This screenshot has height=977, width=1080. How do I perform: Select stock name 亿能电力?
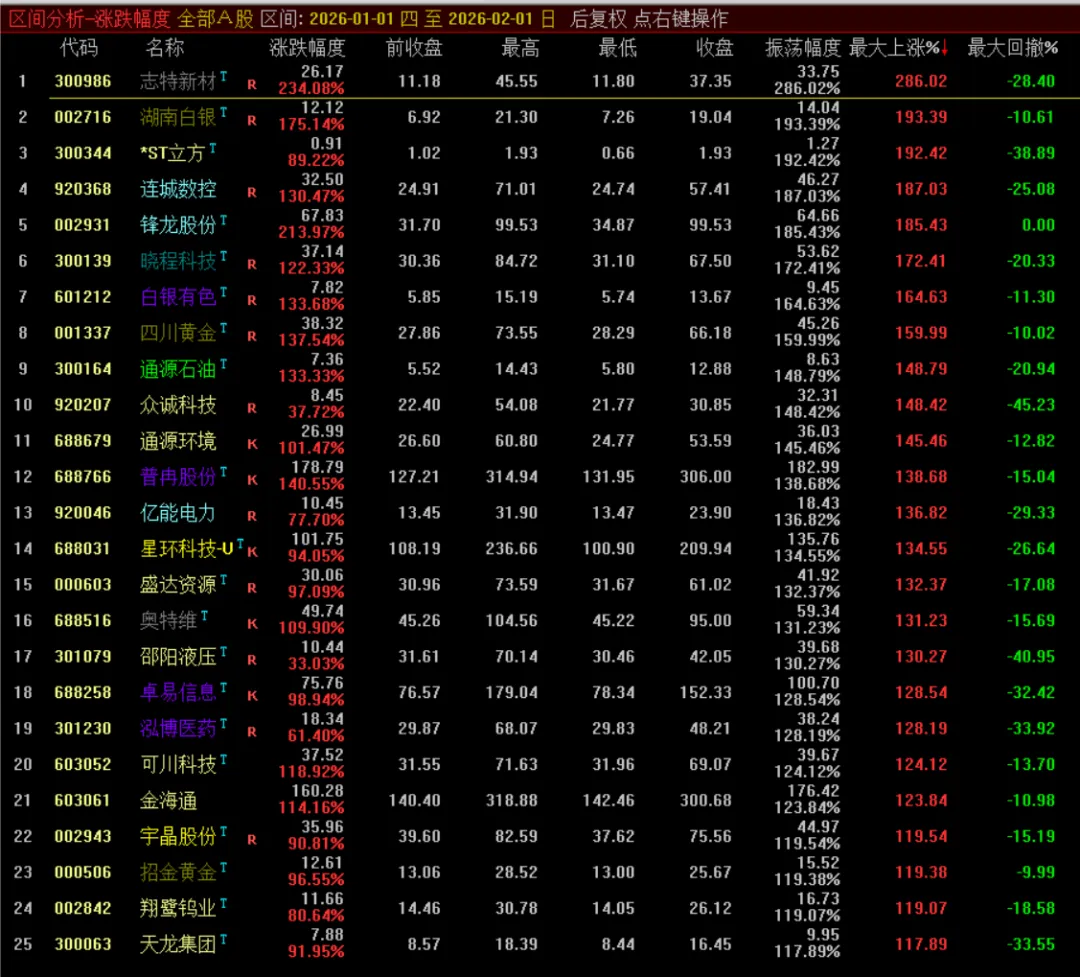point(178,513)
